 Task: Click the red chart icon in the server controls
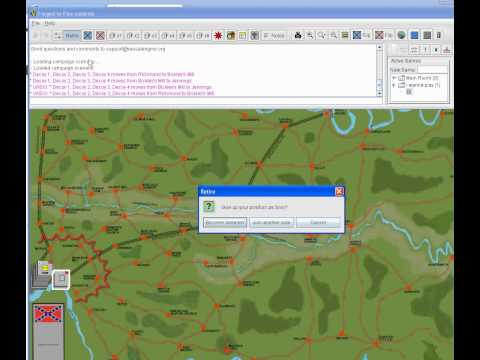tap(447, 50)
